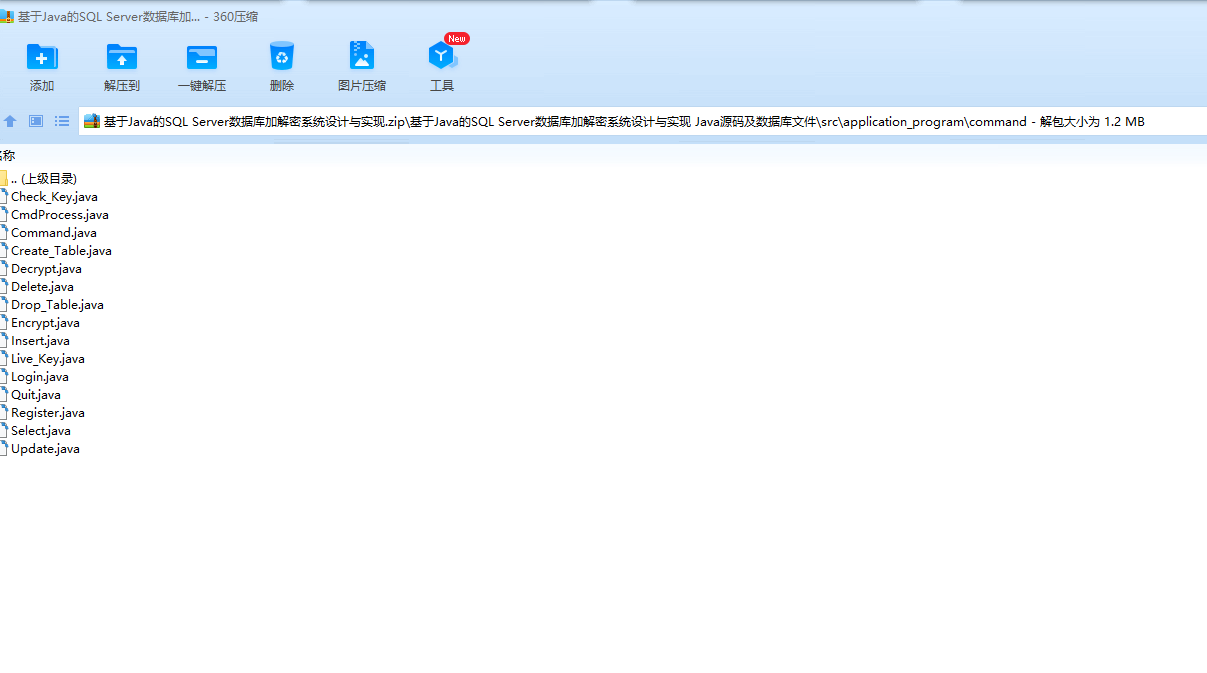Click the file icon beside Quit.java
Image resolution: width=1207 pixels, height=673 pixels.
click(3, 395)
